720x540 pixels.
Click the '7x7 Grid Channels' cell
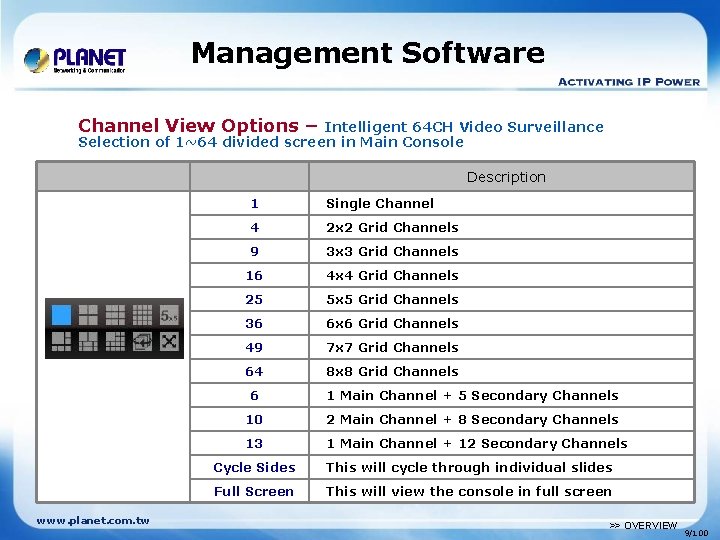point(501,347)
